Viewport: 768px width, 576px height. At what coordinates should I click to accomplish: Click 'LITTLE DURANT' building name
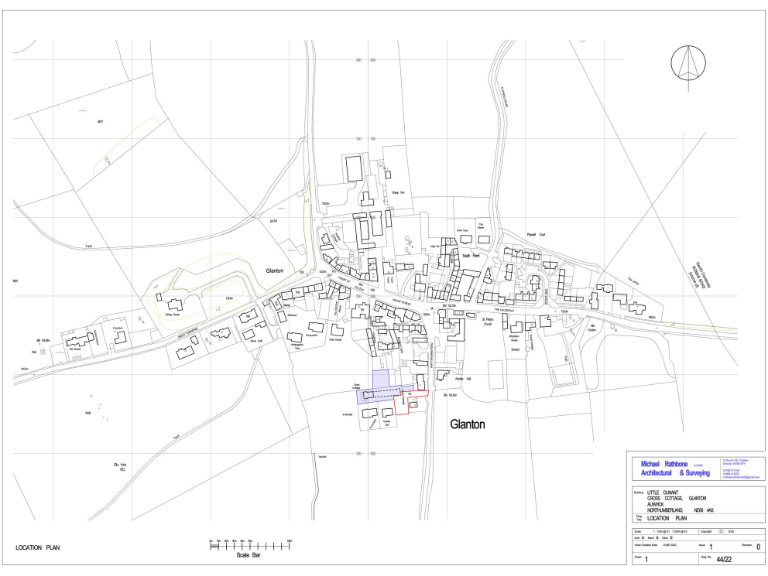(663, 493)
